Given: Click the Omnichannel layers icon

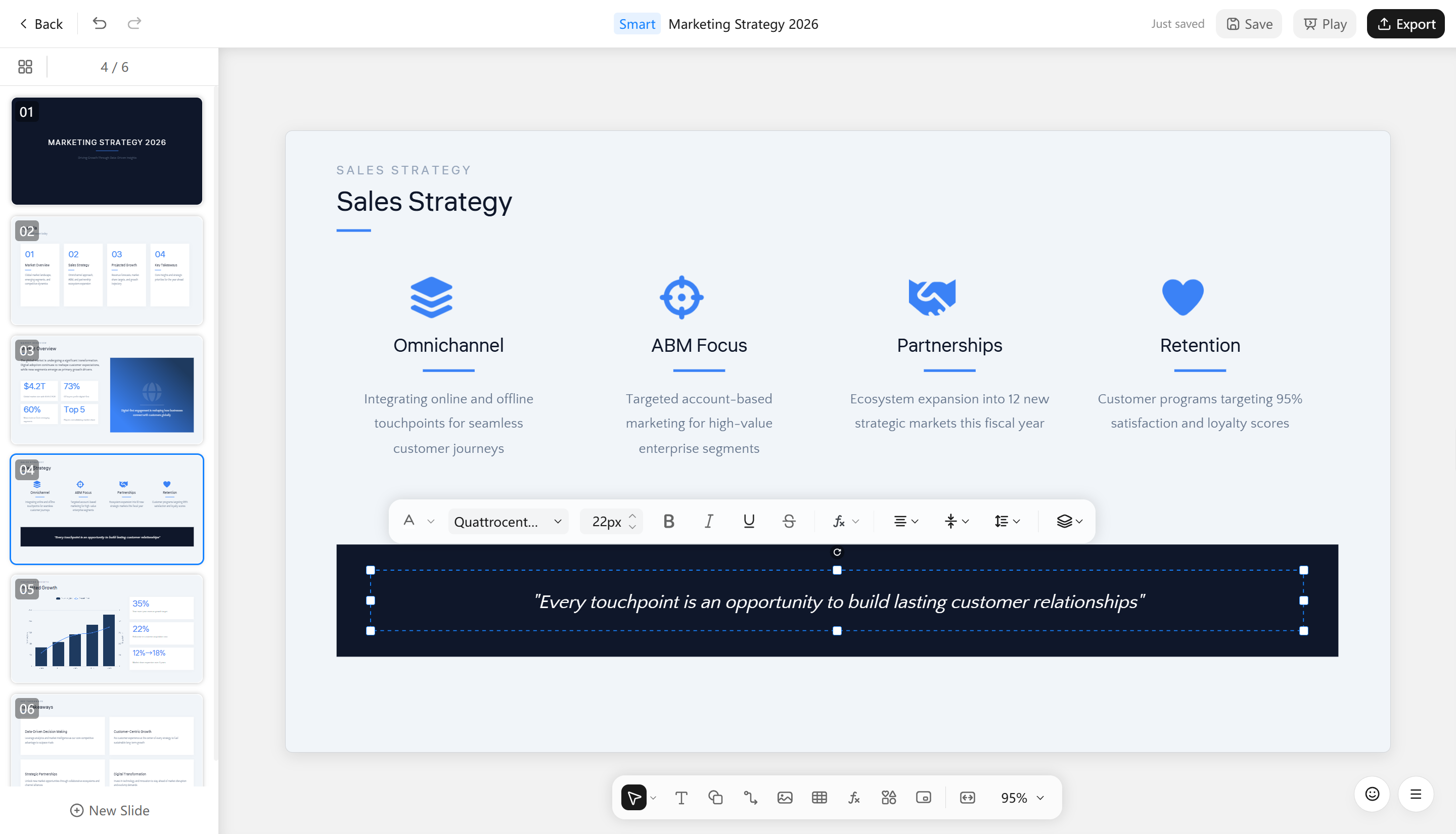Looking at the screenshot, I should click(431, 297).
